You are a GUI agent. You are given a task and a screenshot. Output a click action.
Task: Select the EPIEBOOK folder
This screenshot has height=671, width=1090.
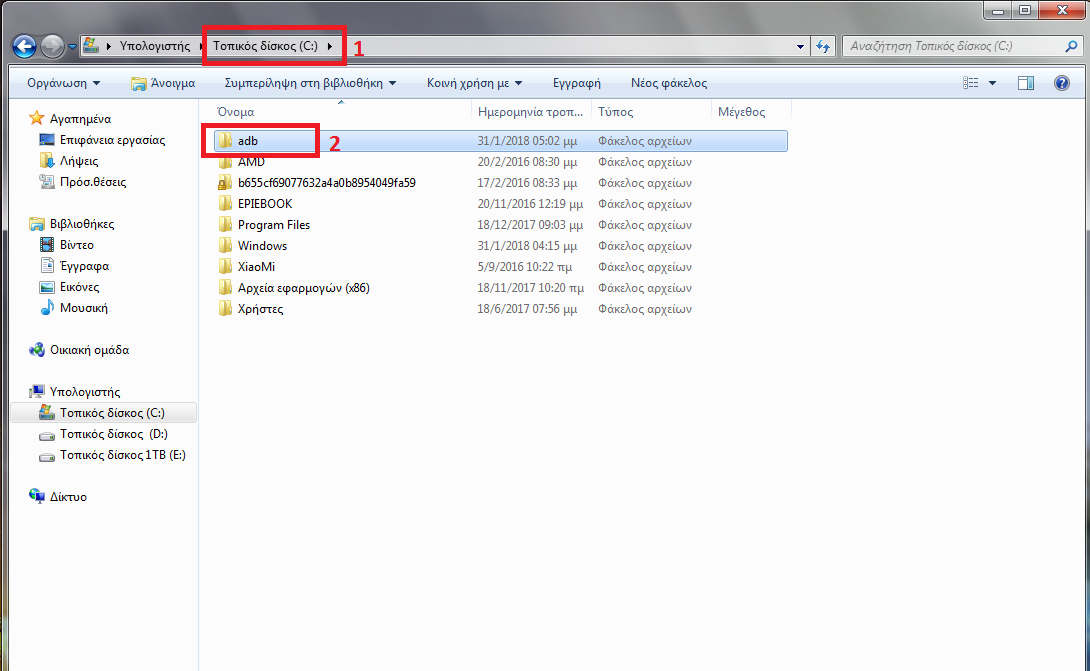pyautogui.click(x=265, y=204)
